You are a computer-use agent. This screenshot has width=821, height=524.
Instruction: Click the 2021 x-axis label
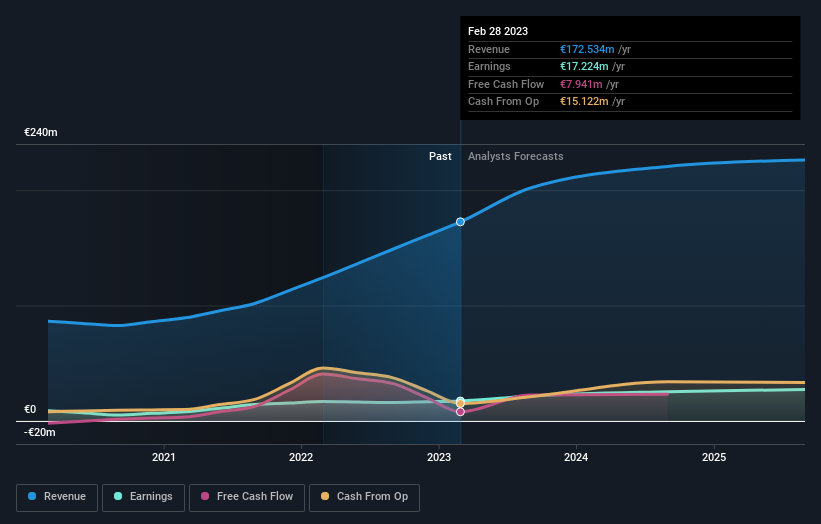[x=163, y=458]
